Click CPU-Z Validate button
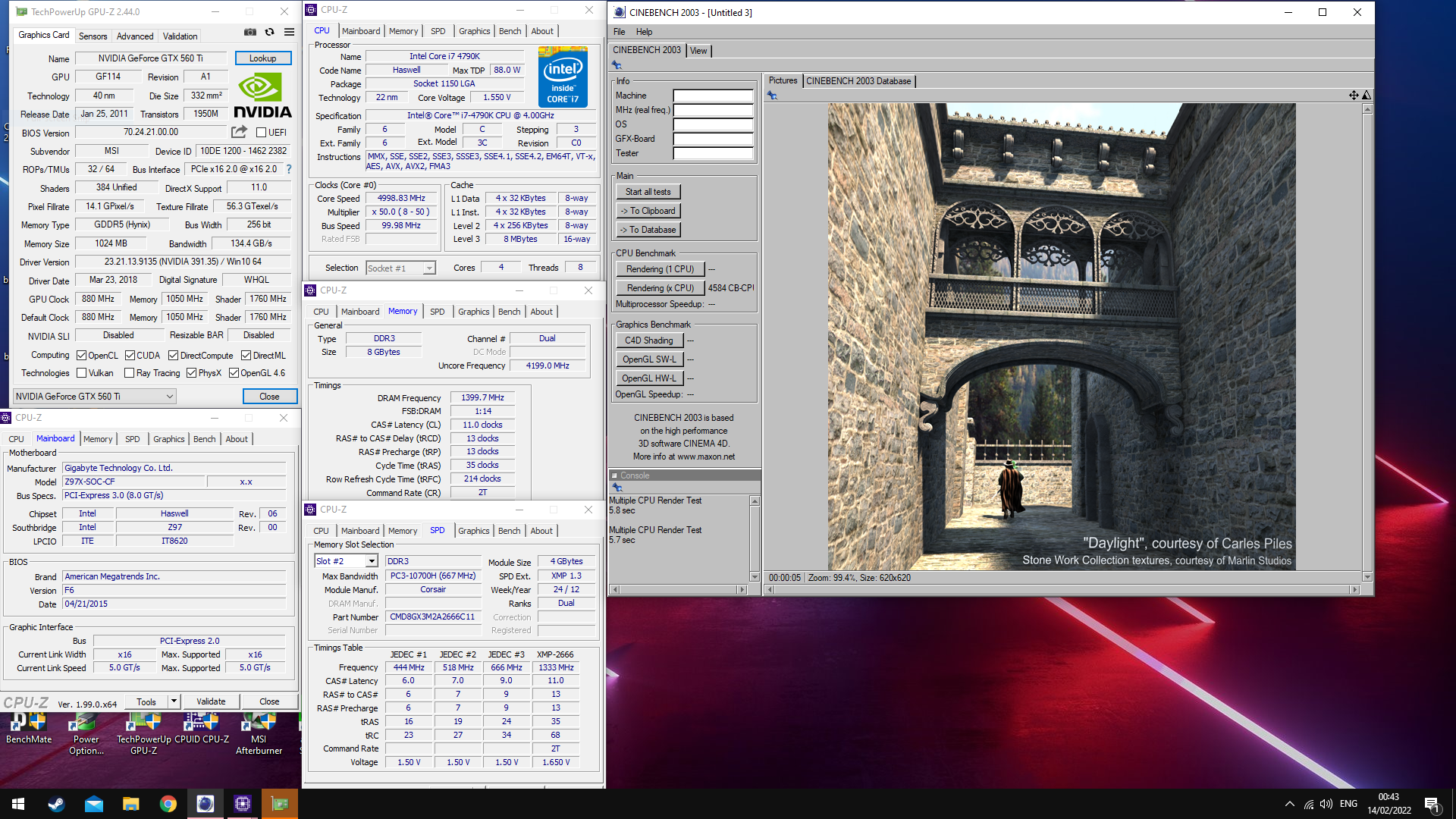Viewport: 1456px width, 819px height. (x=211, y=702)
